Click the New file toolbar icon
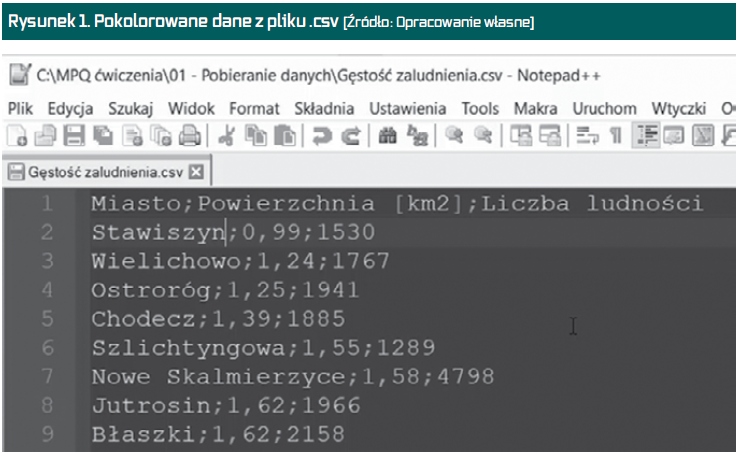Screen dimensions: 741x457 tap(14, 136)
